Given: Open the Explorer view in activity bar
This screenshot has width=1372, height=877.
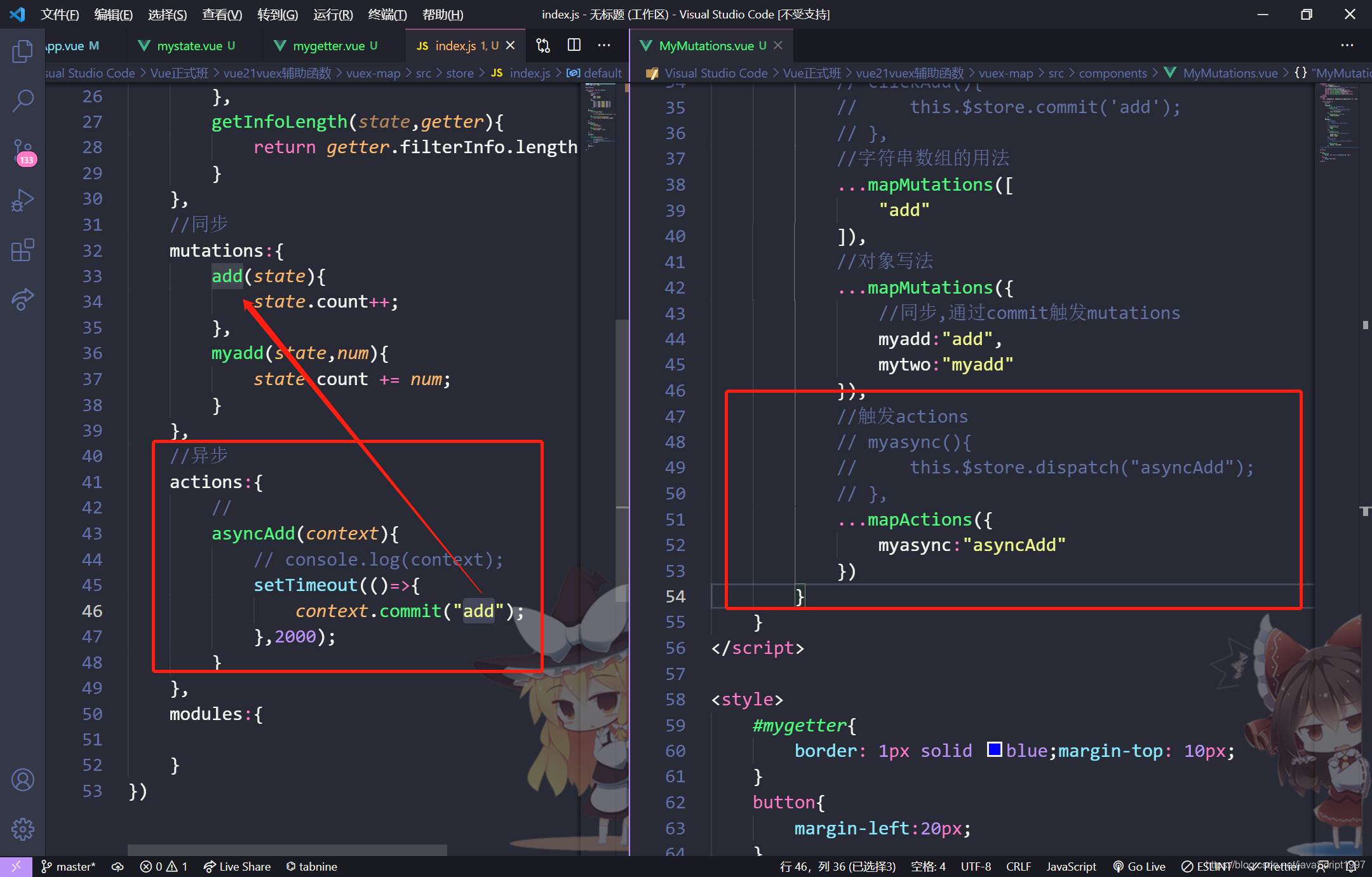Looking at the screenshot, I should [22, 51].
